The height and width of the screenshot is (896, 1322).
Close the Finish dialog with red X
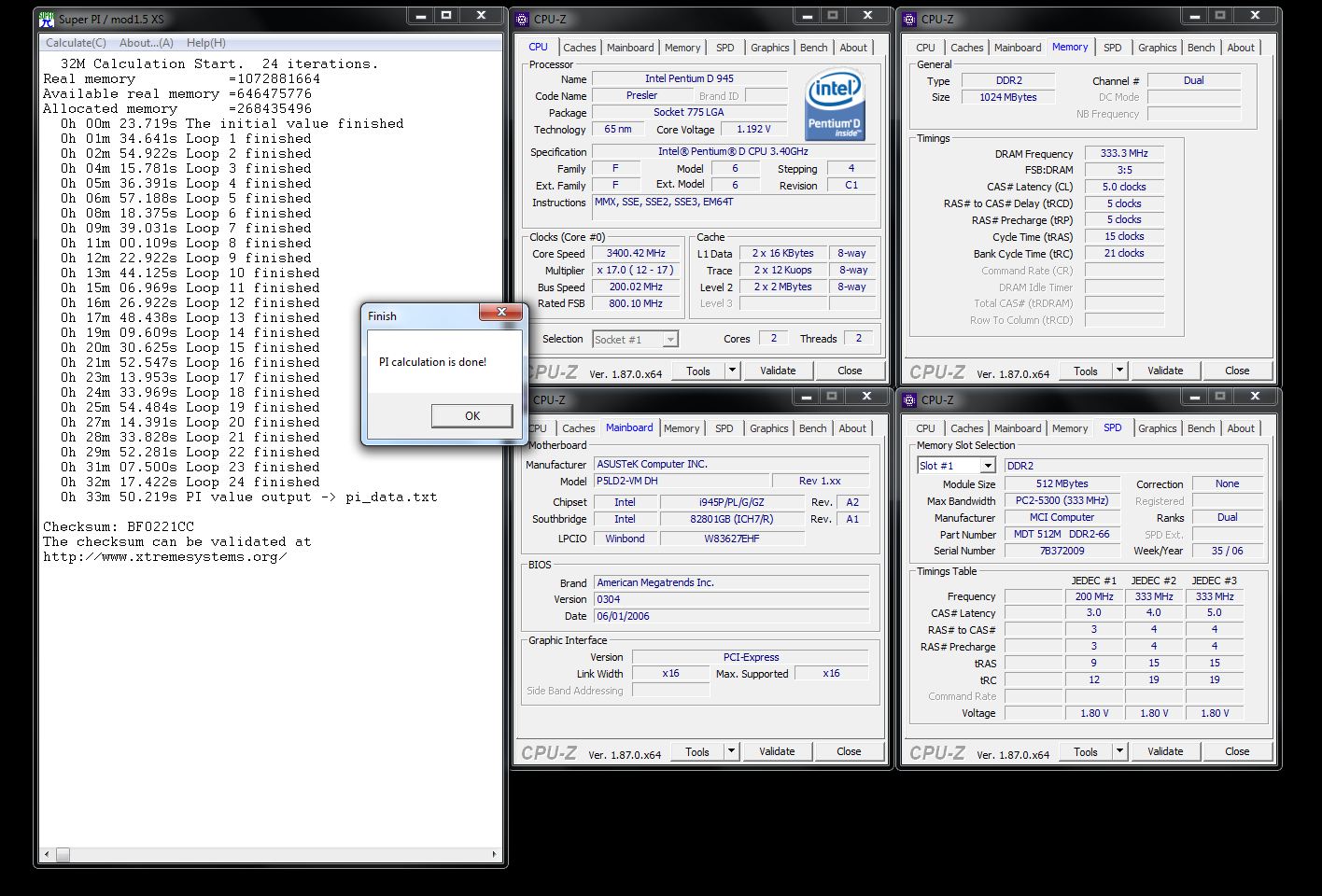point(501,312)
